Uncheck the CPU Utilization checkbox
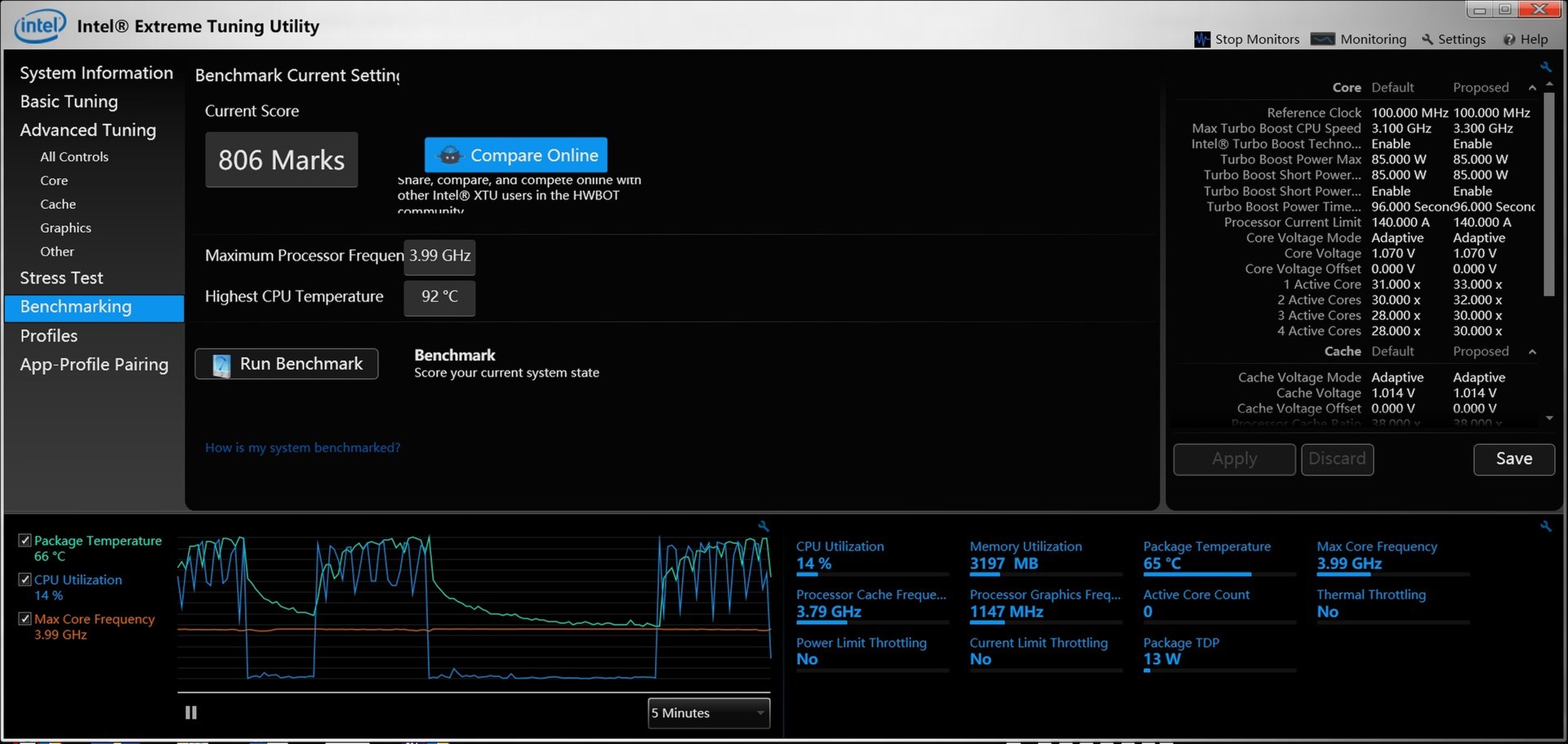1568x744 pixels. pyautogui.click(x=24, y=580)
